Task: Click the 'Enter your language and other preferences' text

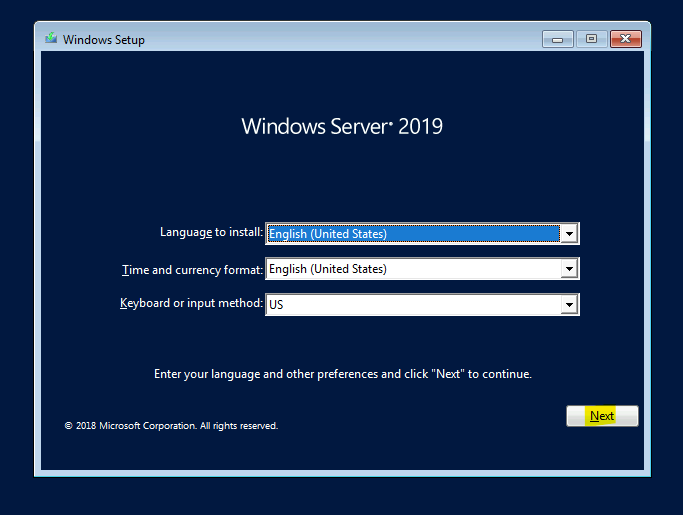Action: 343,374
